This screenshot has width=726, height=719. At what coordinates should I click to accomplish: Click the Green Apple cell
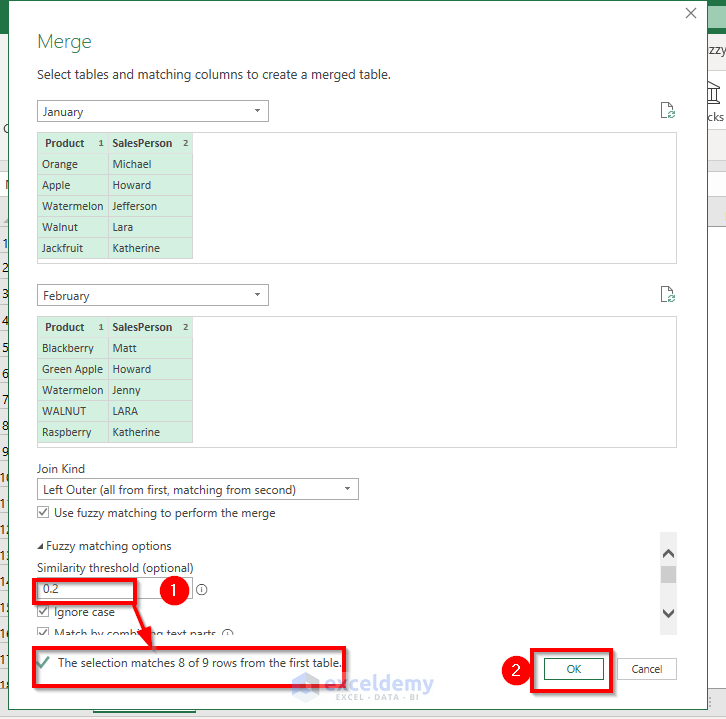pos(73,369)
